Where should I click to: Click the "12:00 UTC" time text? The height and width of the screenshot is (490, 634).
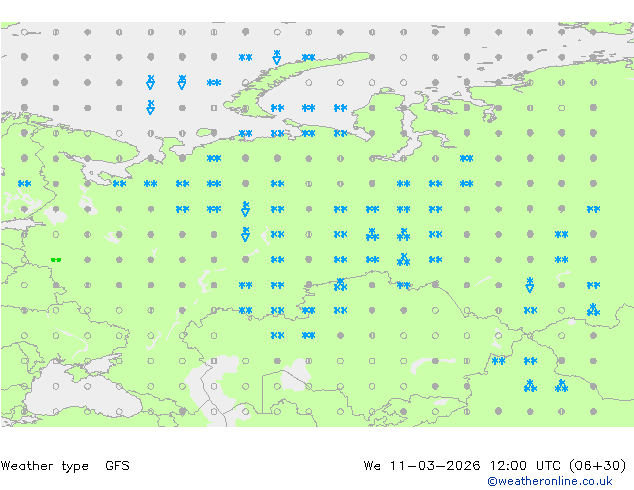[525, 466]
